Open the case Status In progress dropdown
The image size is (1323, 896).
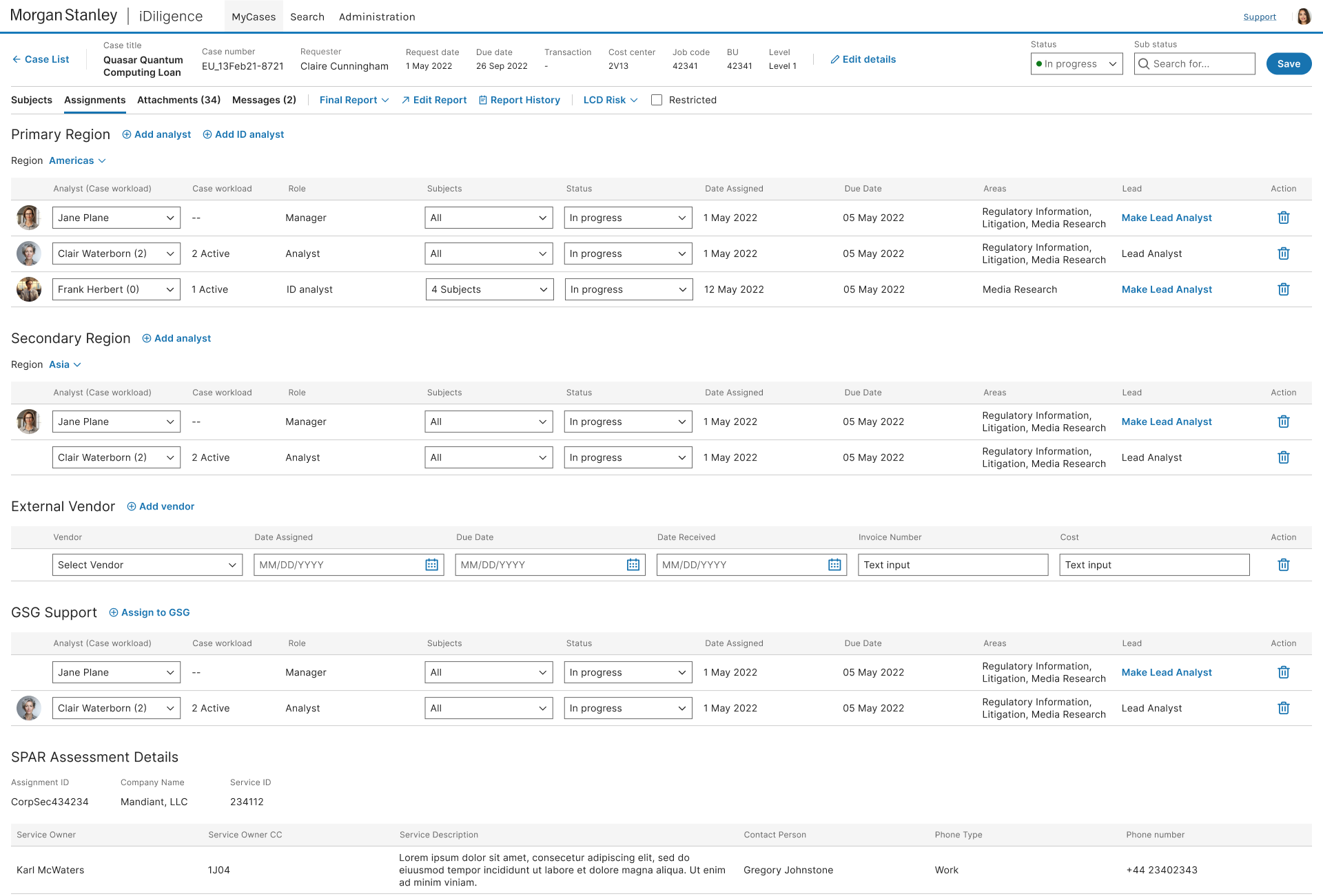coord(1076,64)
